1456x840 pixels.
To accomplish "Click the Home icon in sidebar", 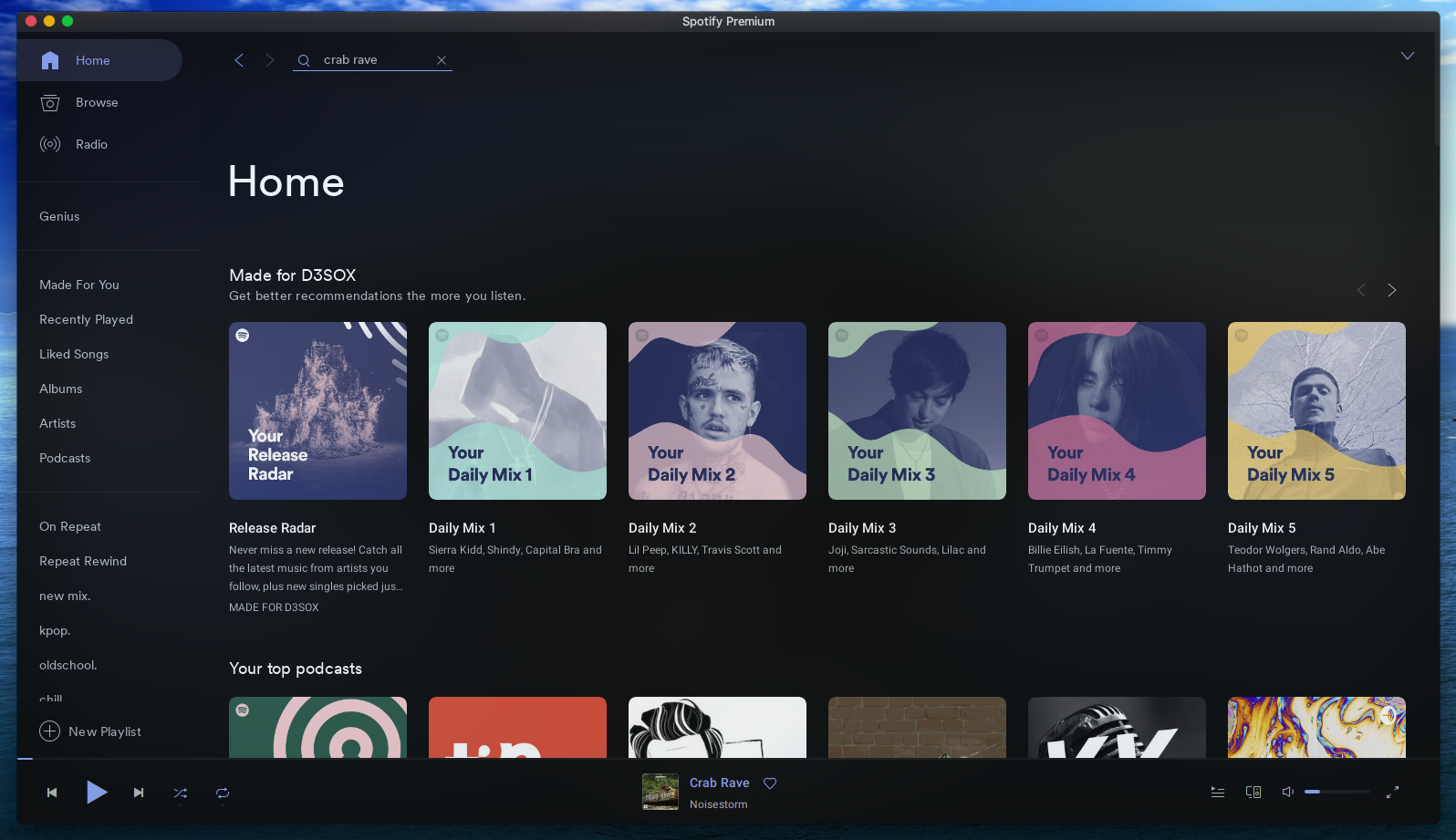I will coord(50,60).
